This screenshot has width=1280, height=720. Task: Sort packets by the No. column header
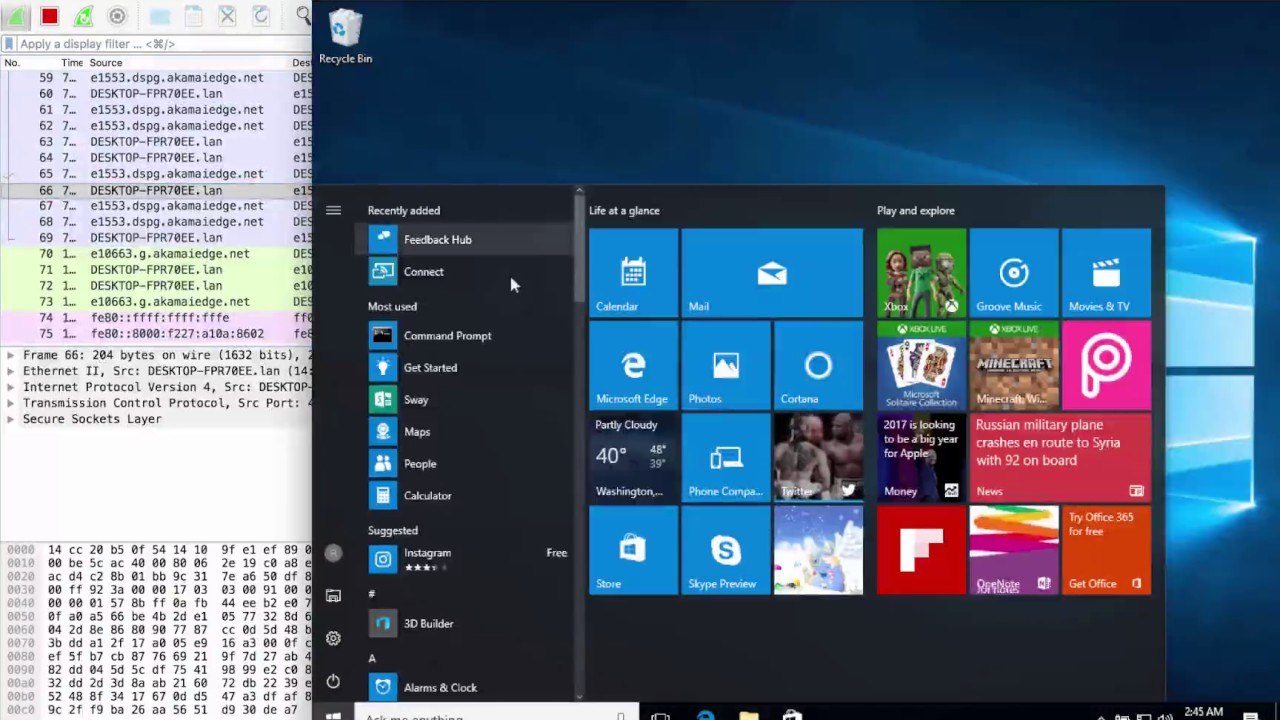[12, 63]
